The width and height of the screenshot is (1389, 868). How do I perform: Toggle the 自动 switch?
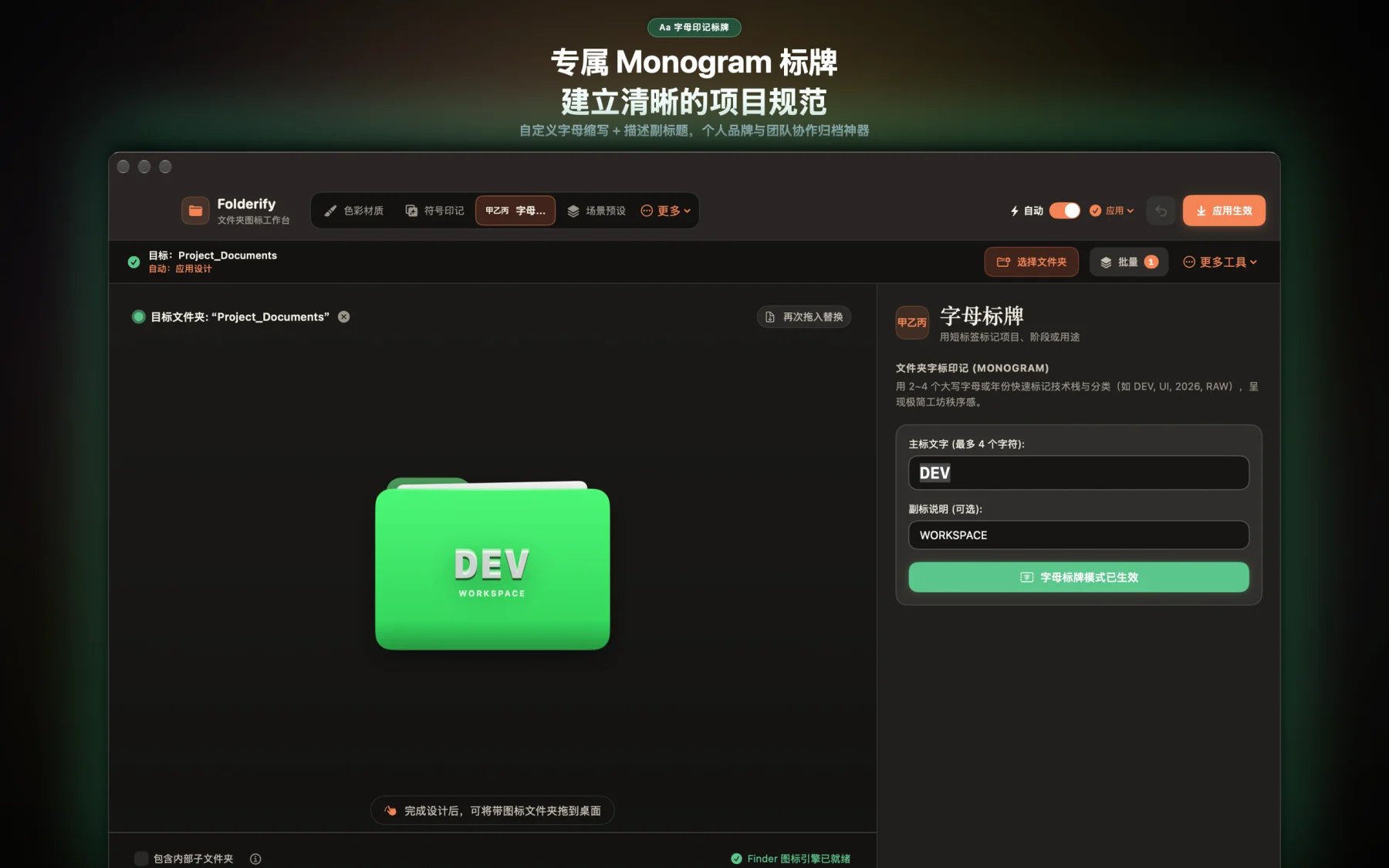point(1065,211)
